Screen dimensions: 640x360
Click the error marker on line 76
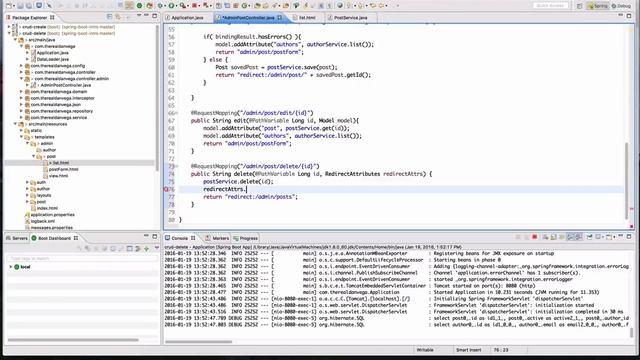pyautogui.click(x=166, y=189)
